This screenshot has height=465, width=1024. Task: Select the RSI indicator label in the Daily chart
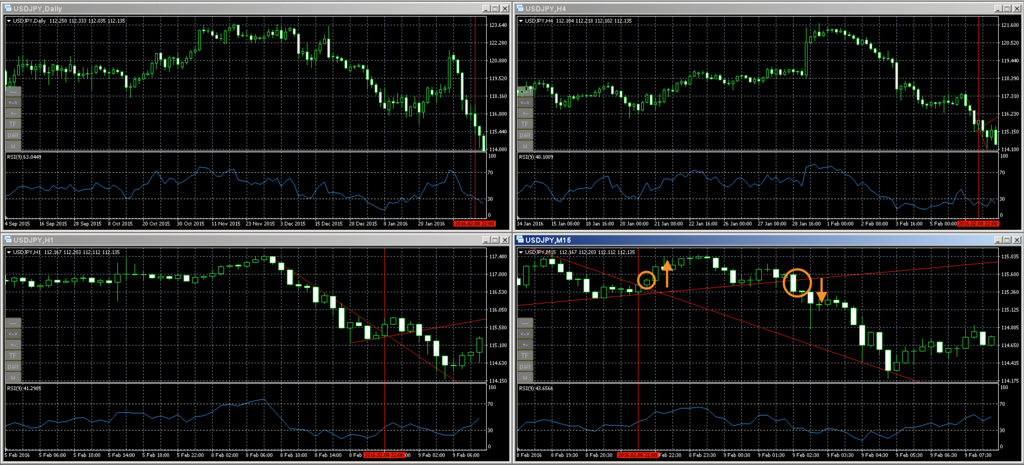coord(22,157)
